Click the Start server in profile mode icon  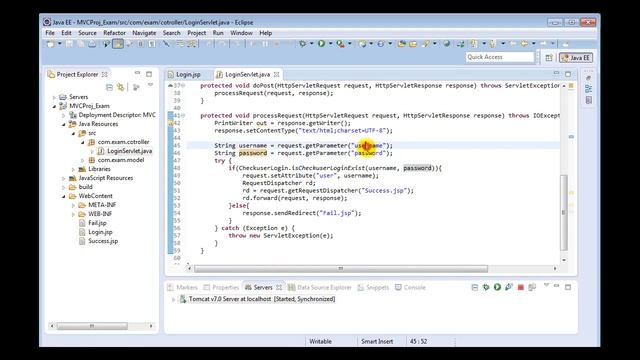[509, 287]
